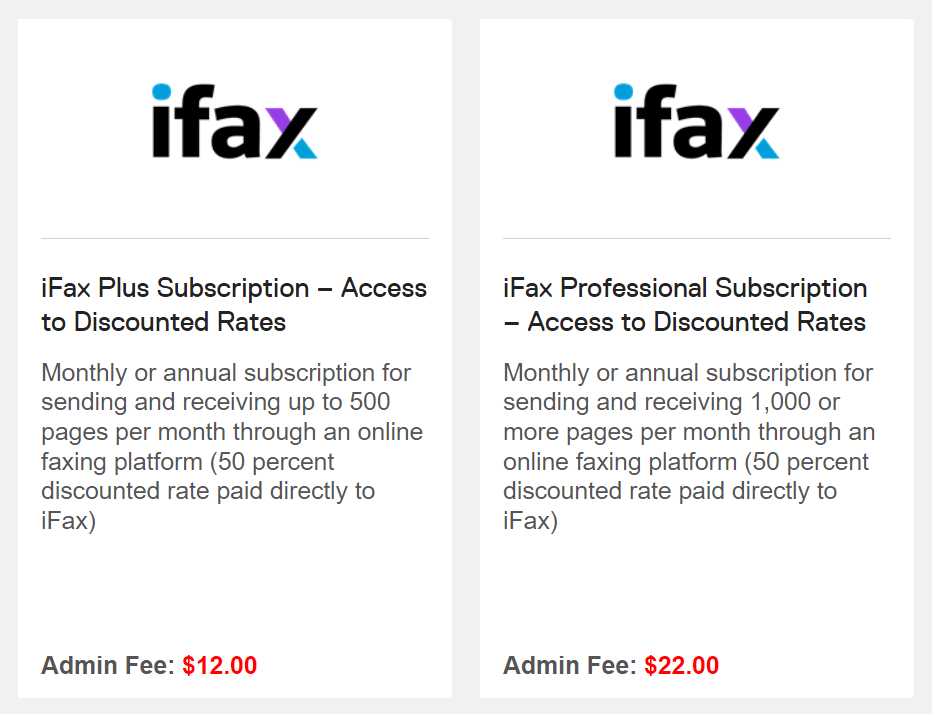Select the iFax Professional Subscription product card
Viewport: 932px width, 714px height.
coord(697,358)
